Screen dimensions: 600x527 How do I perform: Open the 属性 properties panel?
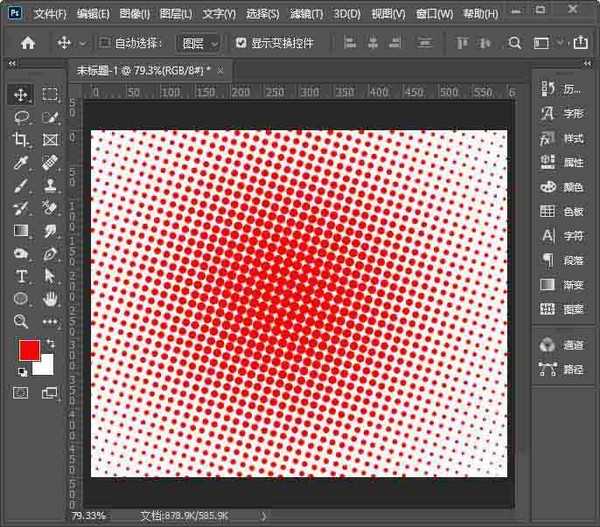[562, 162]
